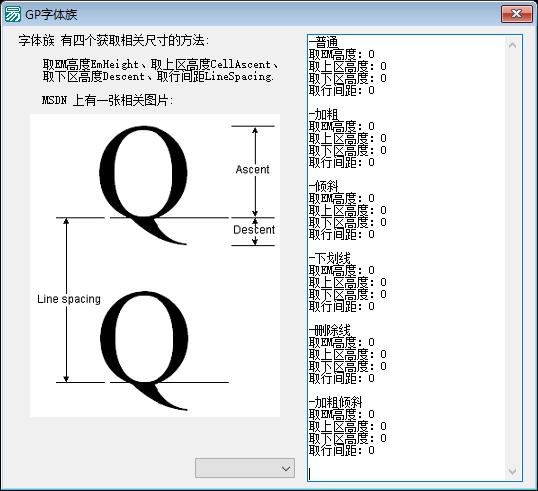Click the GP字体族 app icon in title bar
This screenshot has height=491, width=538.
click(x=12, y=14)
